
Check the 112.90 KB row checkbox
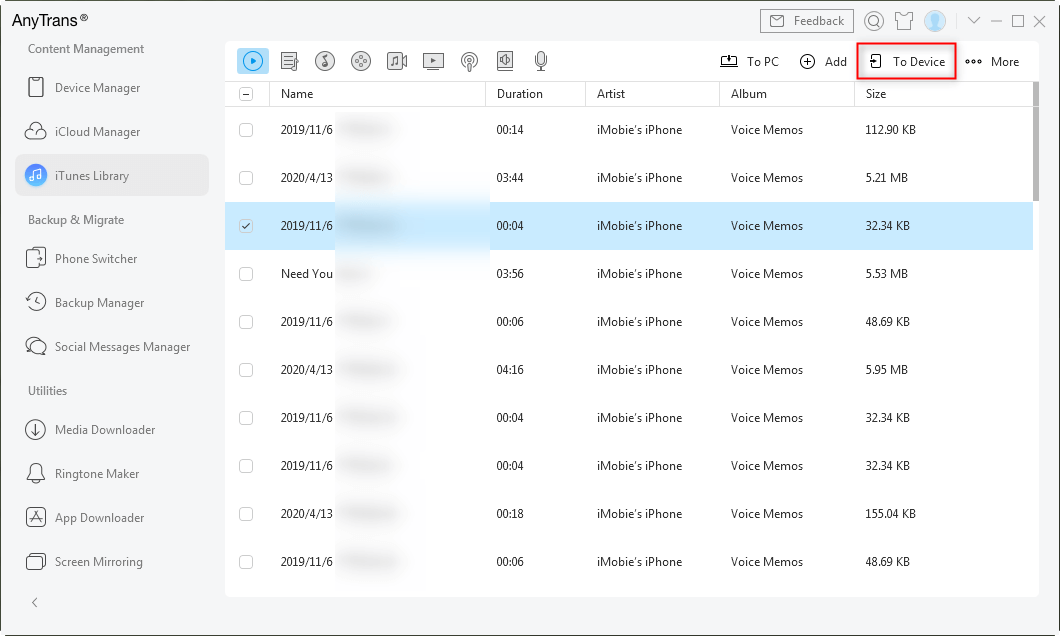click(246, 130)
